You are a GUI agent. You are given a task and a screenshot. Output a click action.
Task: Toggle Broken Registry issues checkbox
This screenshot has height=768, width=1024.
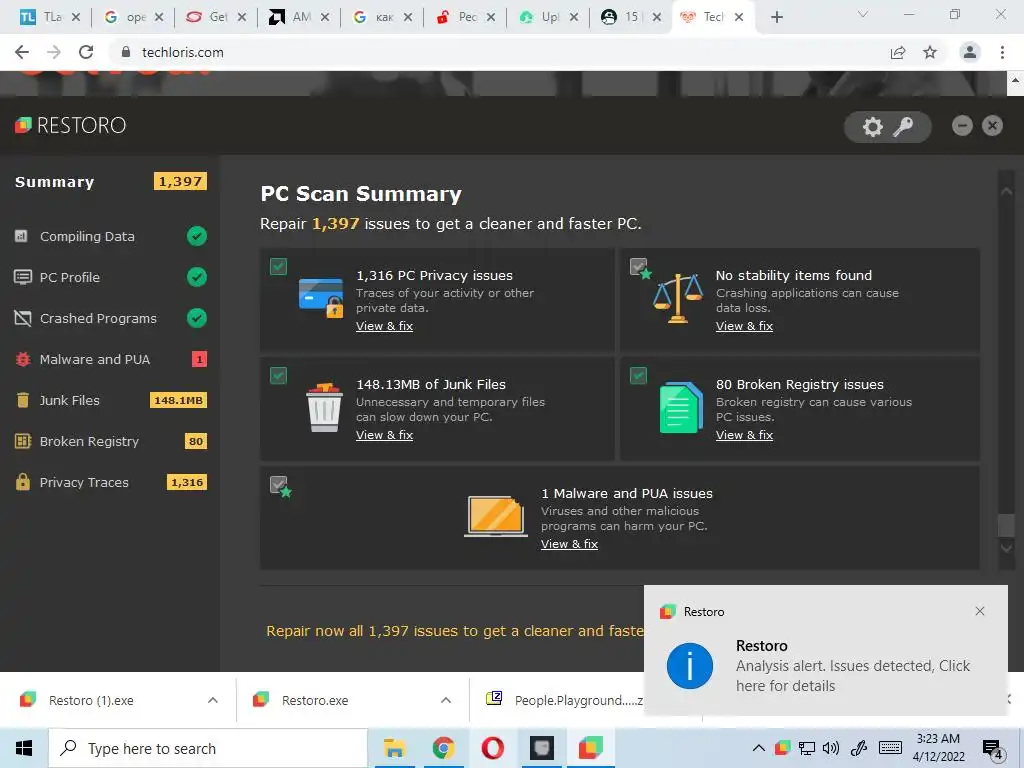638,376
